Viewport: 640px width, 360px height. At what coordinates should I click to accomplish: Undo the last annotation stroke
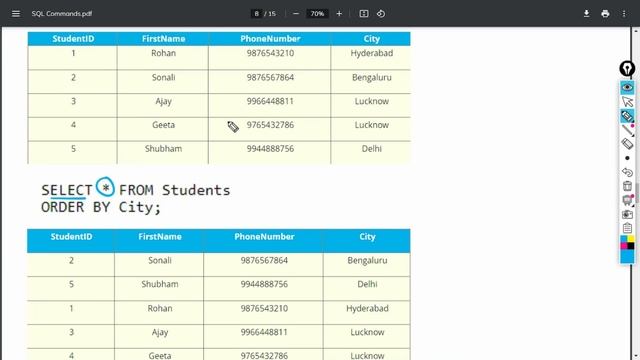[x=627, y=172]
